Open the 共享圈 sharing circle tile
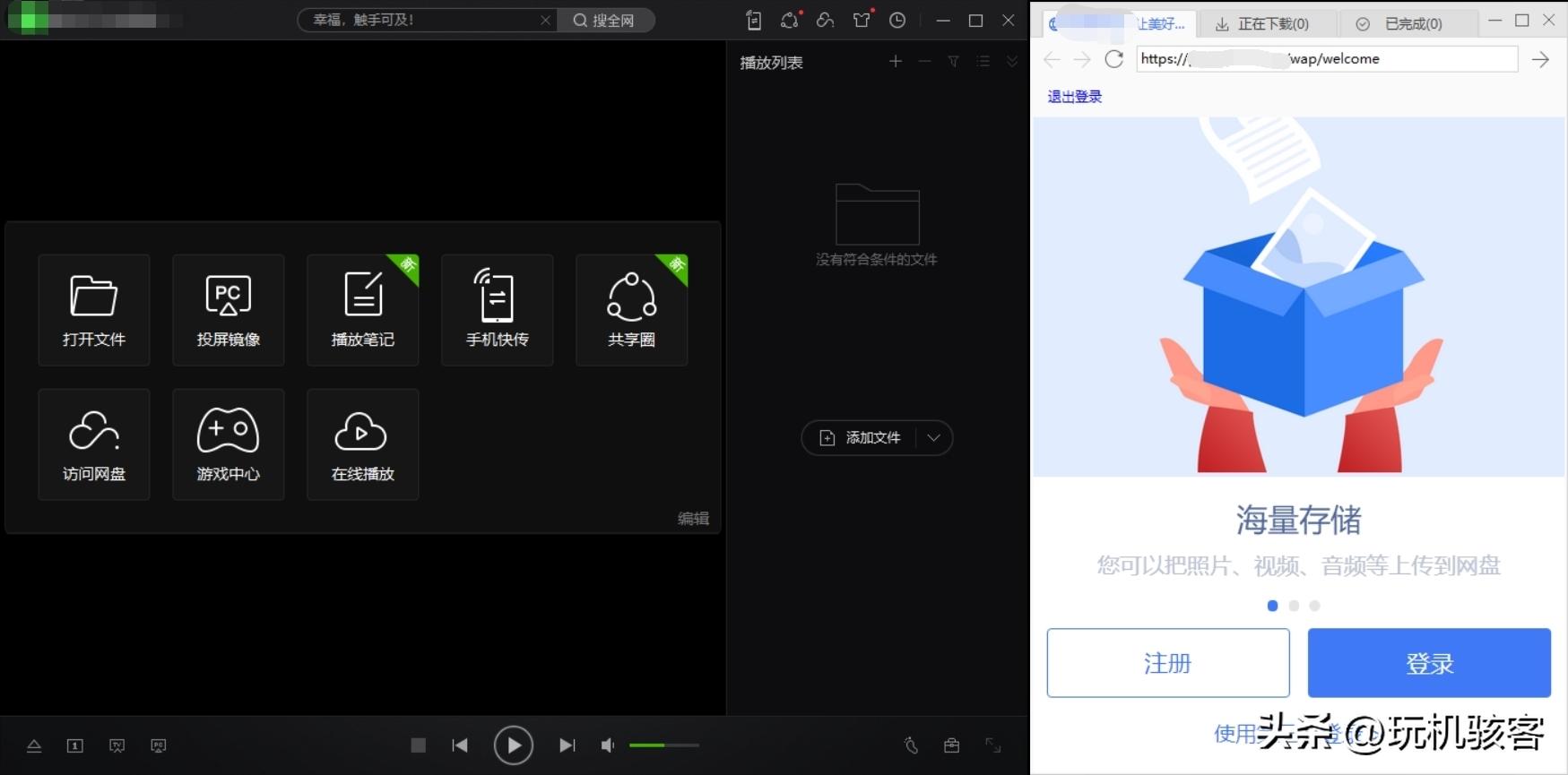The height and width of the screenshot is (775, 1568). [632, 310]
